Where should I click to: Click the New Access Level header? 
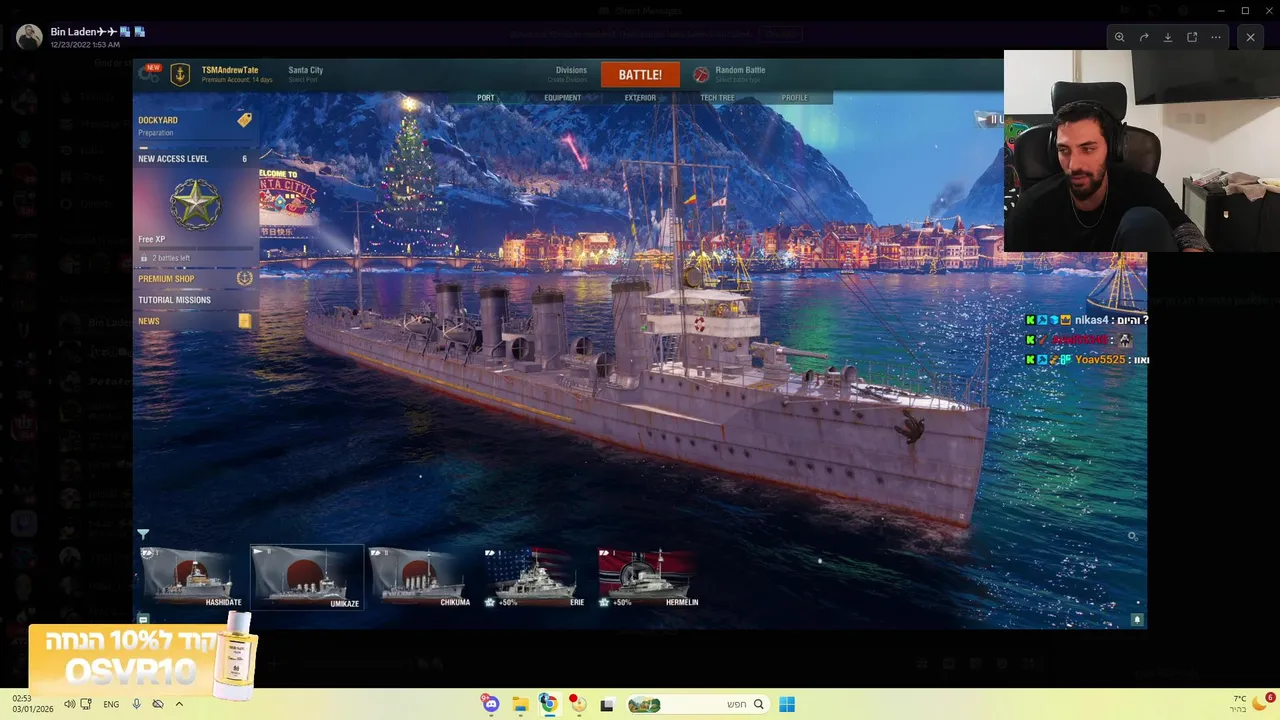(x=196, y=159)
